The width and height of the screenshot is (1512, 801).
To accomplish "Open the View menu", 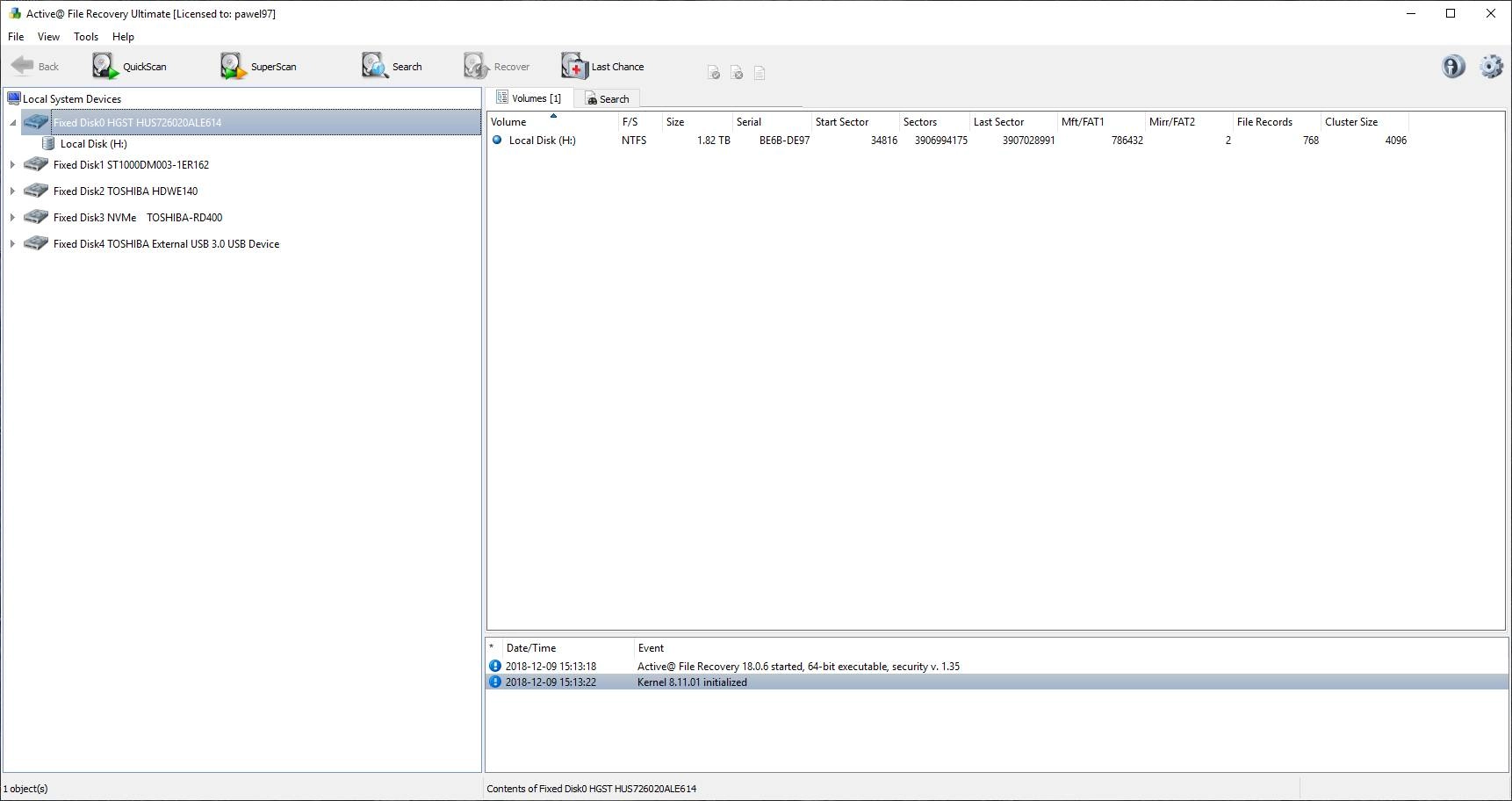I will (48, 37).
